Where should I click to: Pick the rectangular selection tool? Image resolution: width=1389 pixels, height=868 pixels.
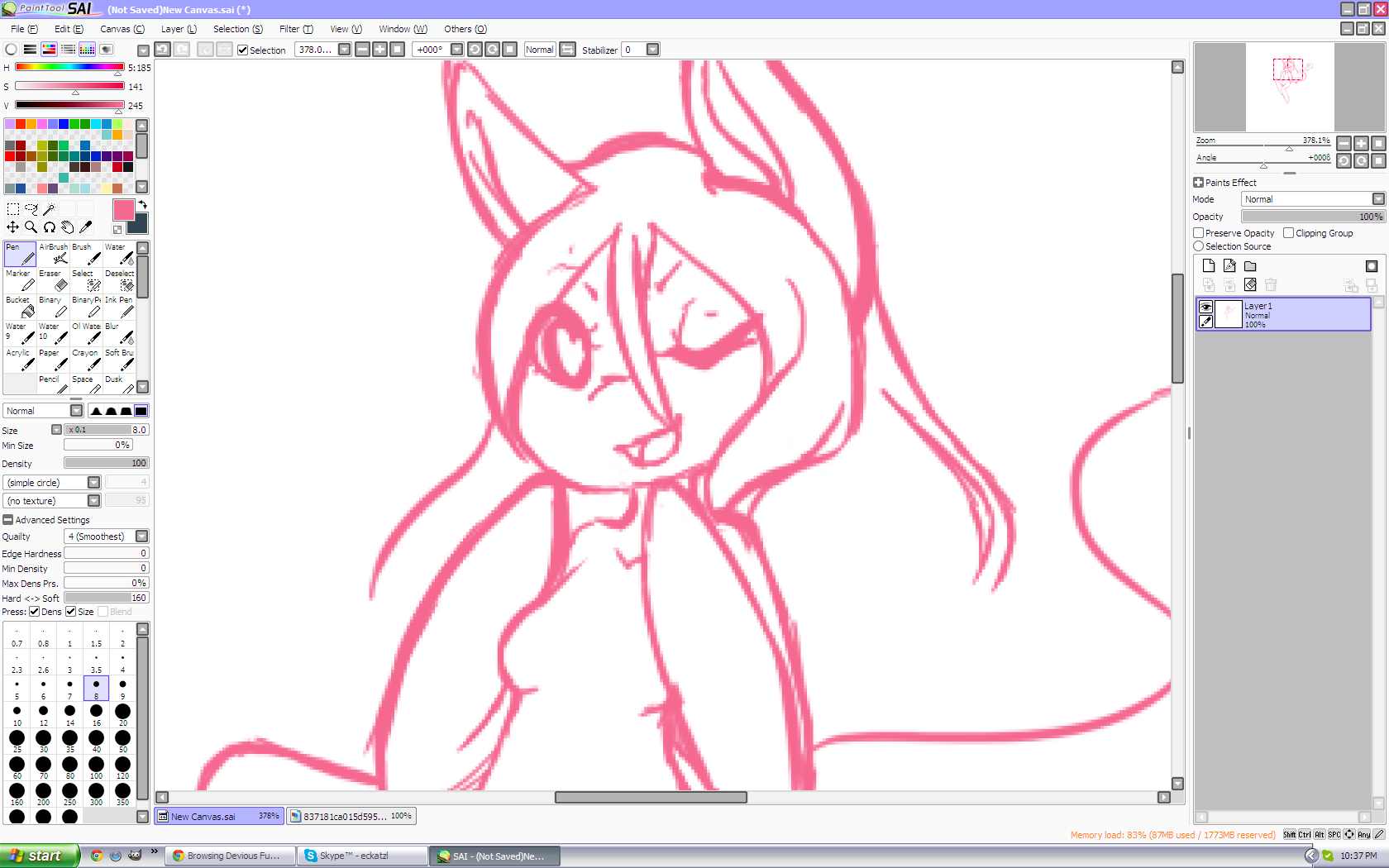tap(13, 209)
